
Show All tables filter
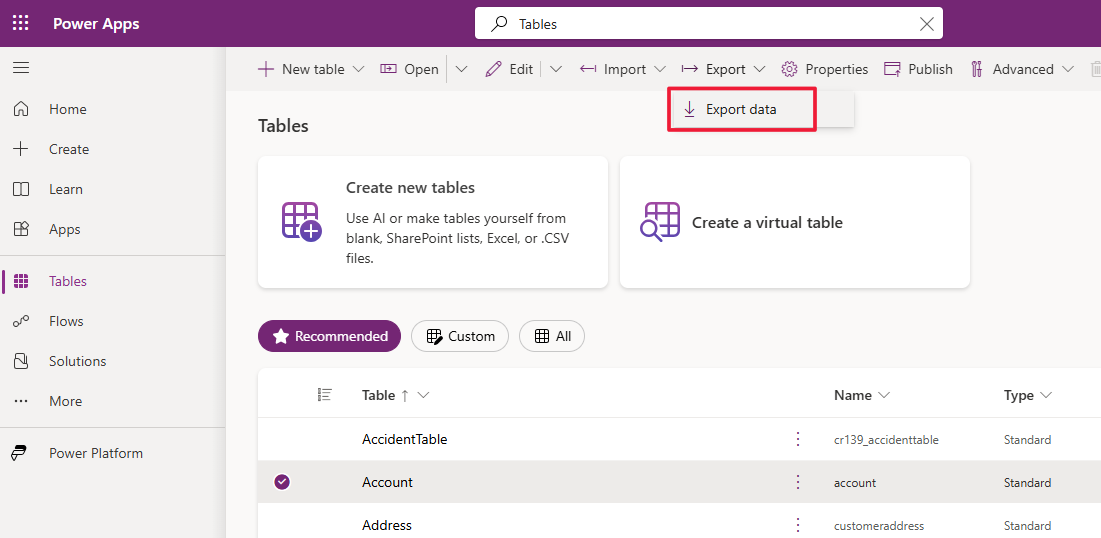click(552, 336)
